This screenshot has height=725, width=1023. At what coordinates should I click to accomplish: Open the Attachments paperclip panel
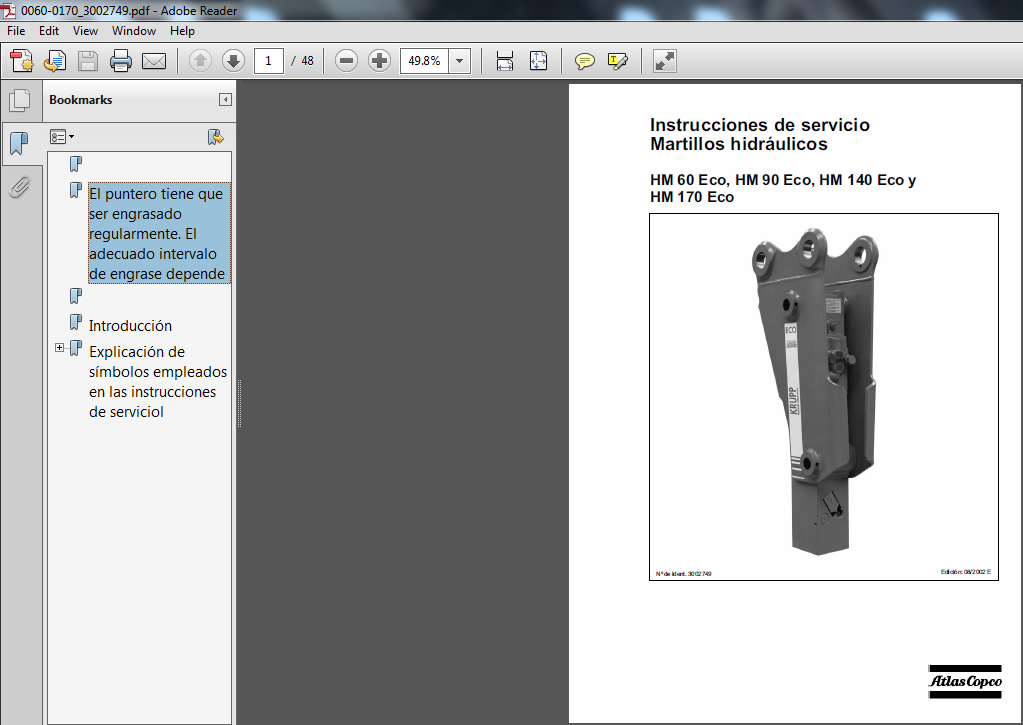coord(19,187)
